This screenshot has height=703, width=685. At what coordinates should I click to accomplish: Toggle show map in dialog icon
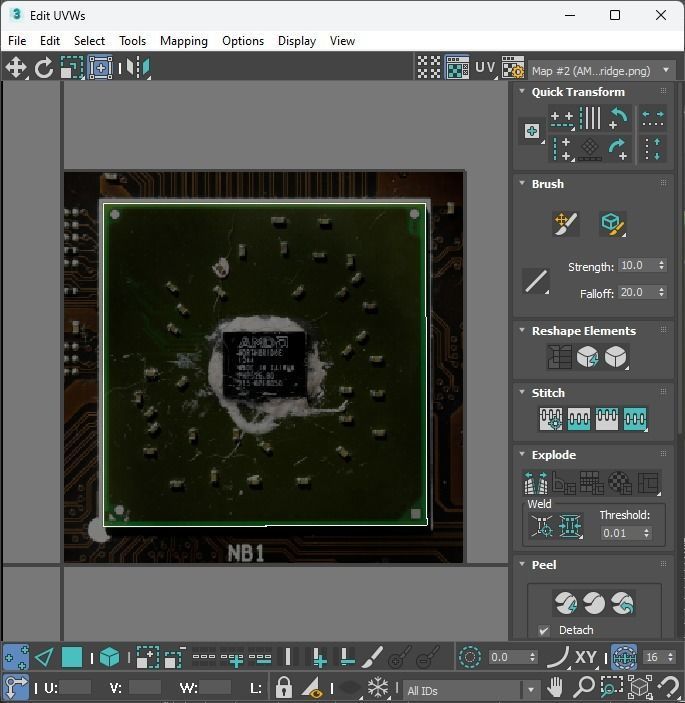tap(457, 68)
